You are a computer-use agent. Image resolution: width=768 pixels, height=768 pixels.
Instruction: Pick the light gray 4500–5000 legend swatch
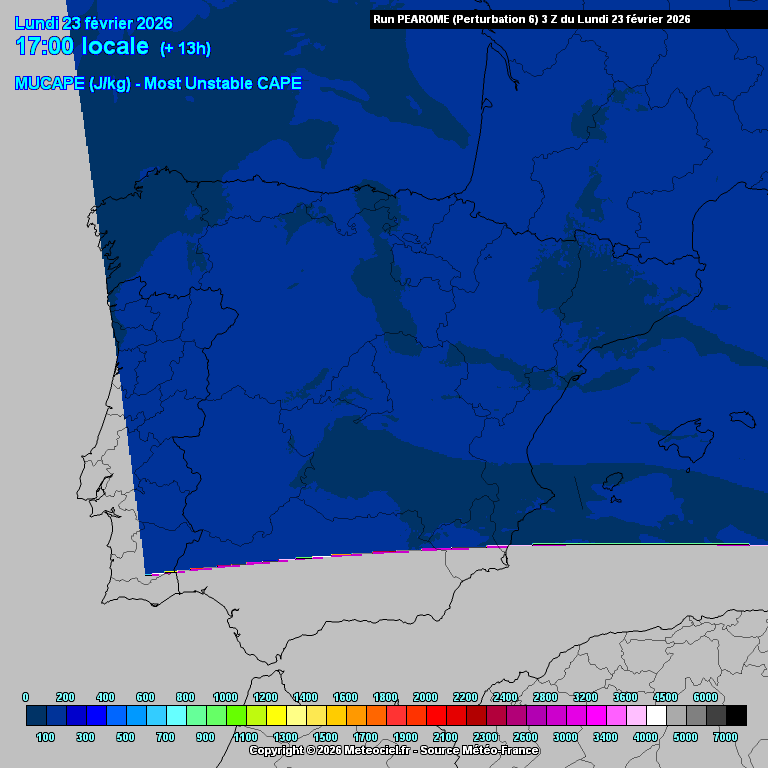click(676, 716)
